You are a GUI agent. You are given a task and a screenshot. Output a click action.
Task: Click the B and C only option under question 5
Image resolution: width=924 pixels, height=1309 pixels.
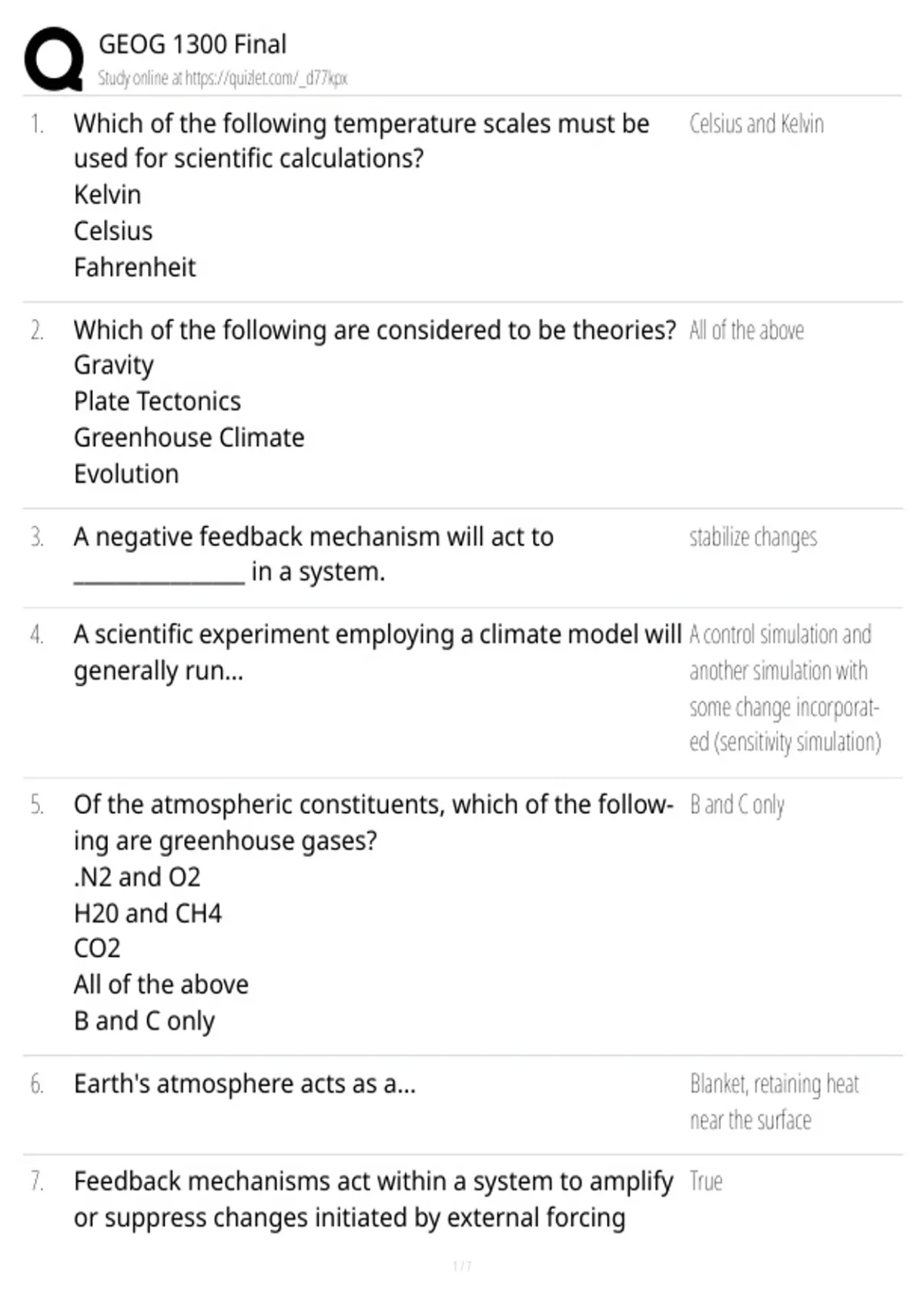[x=144, y=1021]
